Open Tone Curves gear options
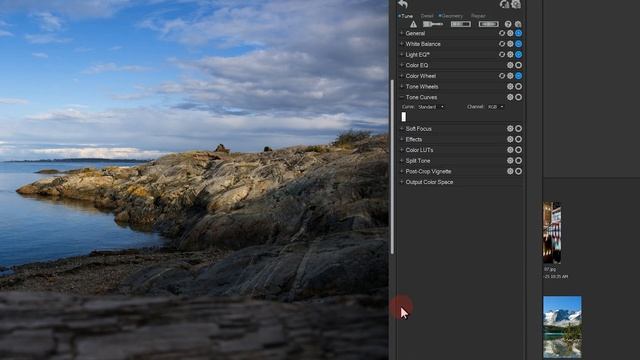This screenshot has width=640, height=360. click(x=510, y=97)
